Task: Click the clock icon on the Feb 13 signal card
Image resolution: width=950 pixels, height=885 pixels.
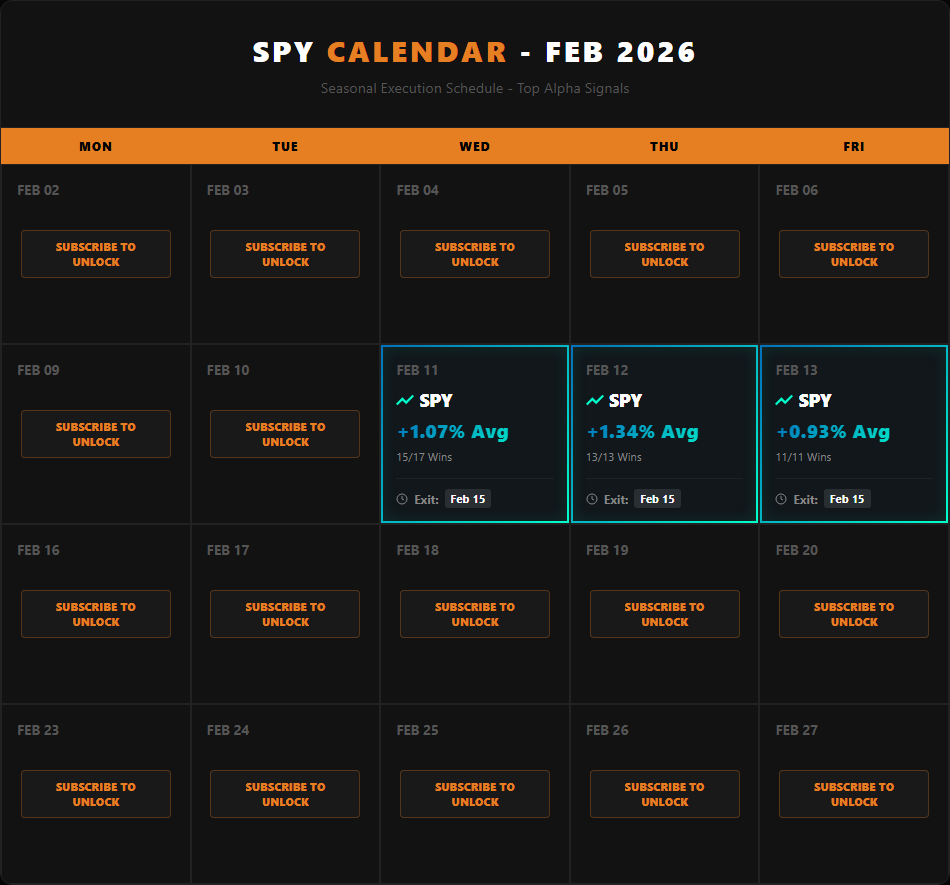Action: 780,498
